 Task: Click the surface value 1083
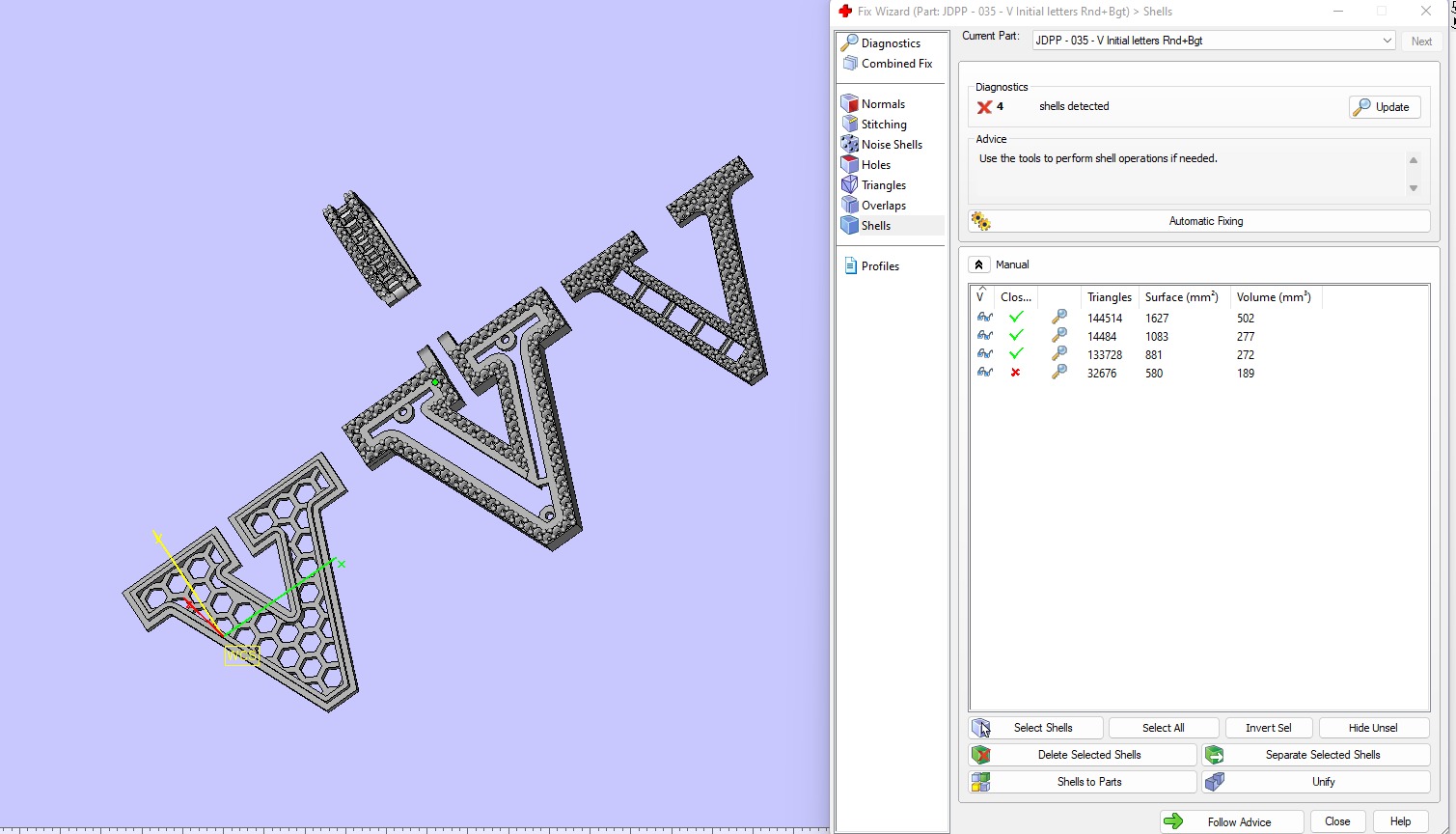pyautogui.click(x=1157, y=337)
